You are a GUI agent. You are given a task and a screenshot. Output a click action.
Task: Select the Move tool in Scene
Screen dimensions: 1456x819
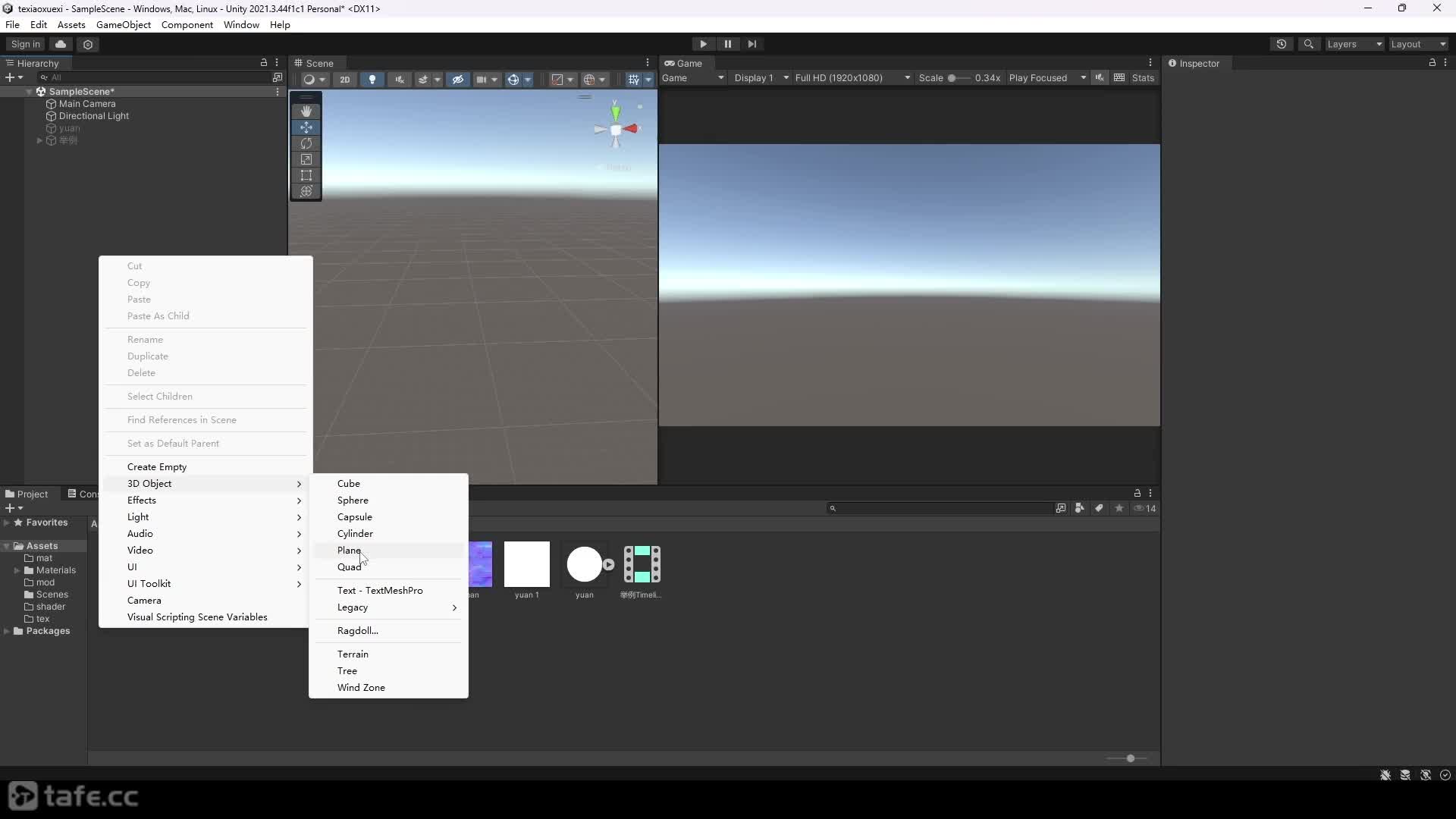pos(306,127)
